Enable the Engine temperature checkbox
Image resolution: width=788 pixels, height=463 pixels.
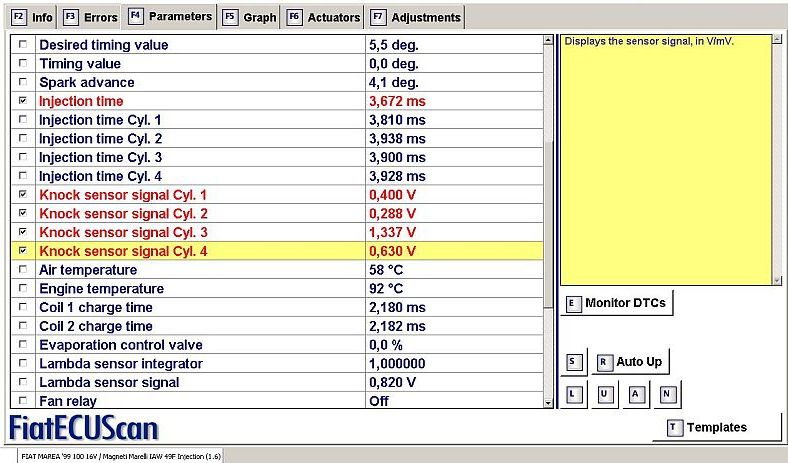[x=23, y=288]
